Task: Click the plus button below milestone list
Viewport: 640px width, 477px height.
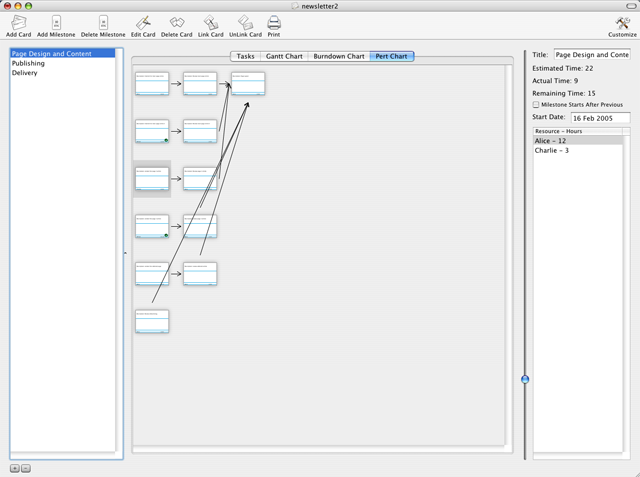Action: [15, 467]
